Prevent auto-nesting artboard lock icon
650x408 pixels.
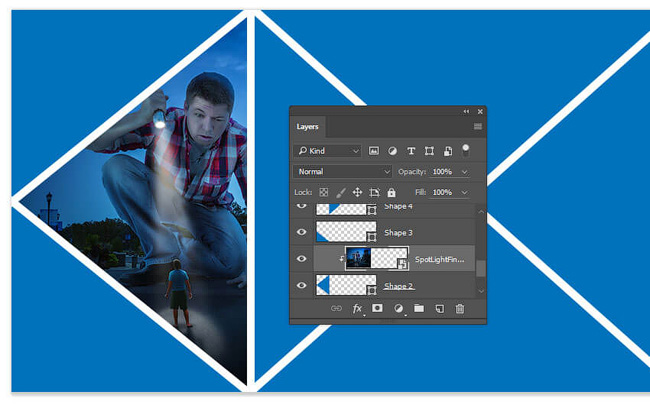tap(374, 192)
